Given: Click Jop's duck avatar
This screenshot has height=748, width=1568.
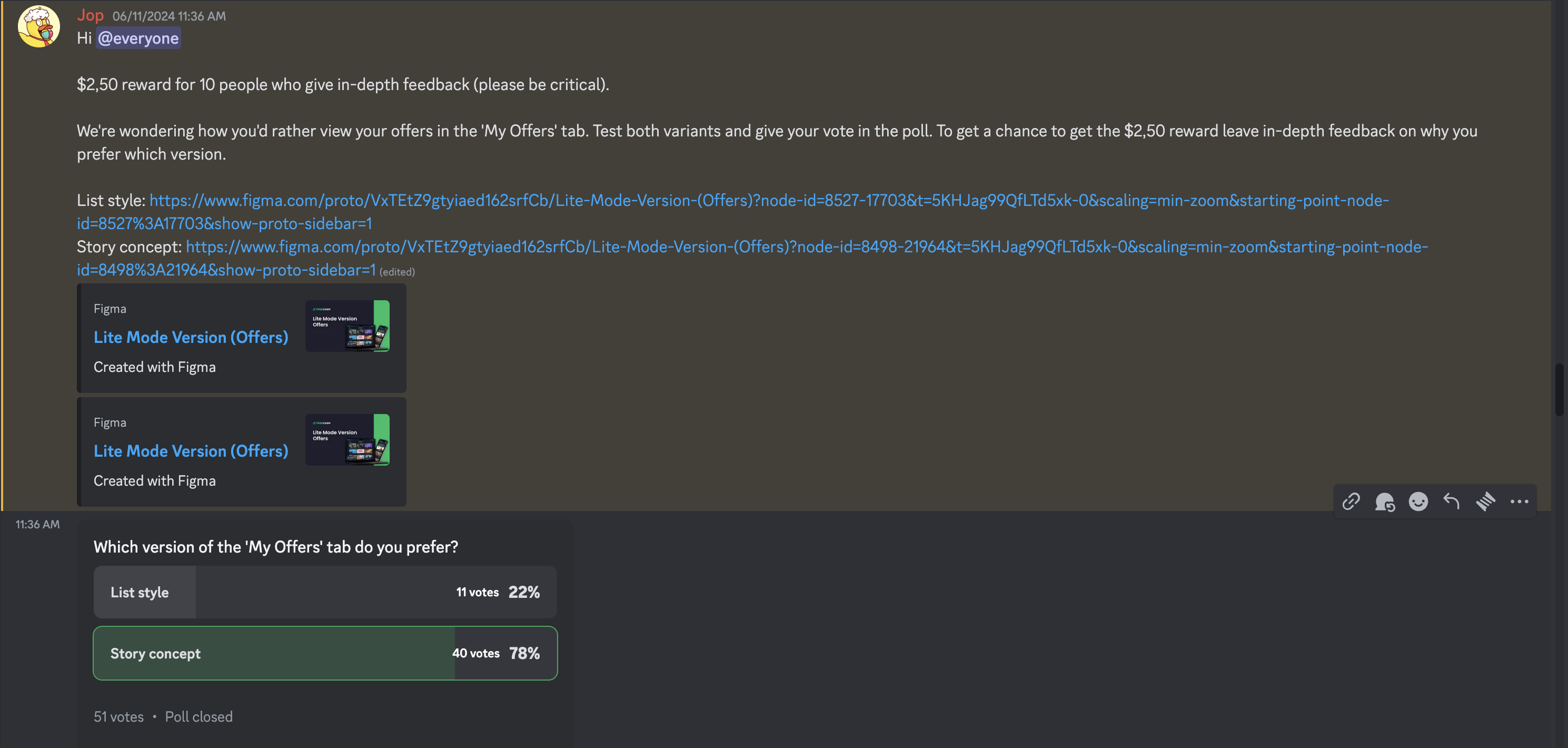Looking at the screenshot, I should pyautogui.click(x=38, y=26).
